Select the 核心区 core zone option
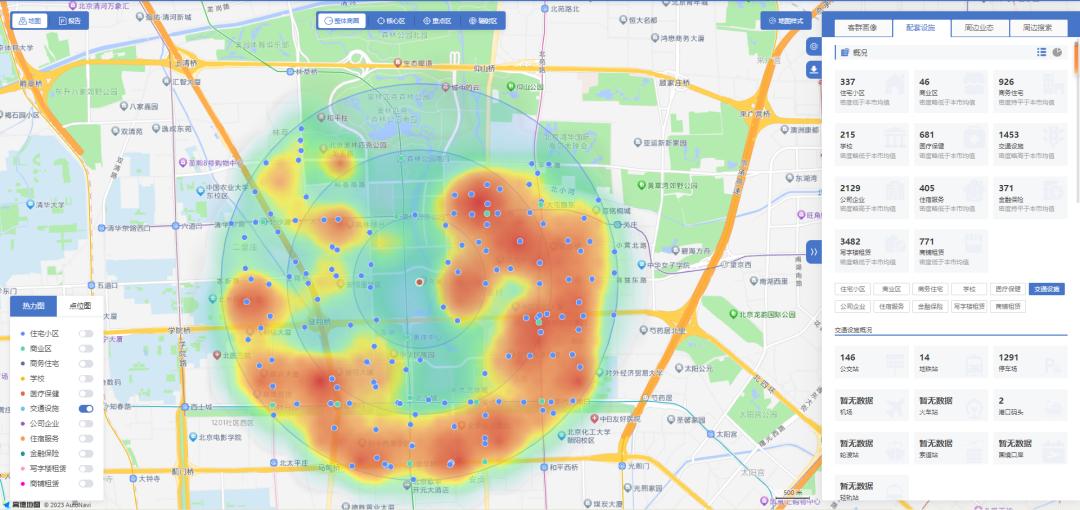Screen dimensions: 1080x510 tap(390, 21)
